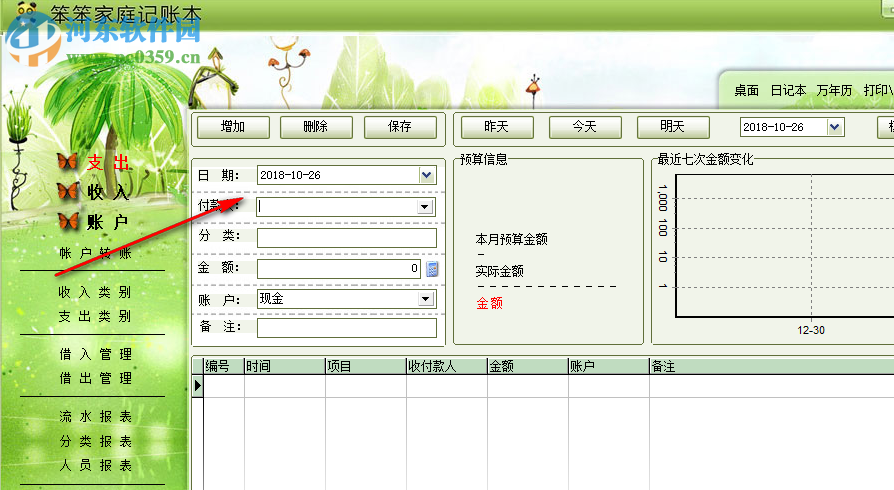Click the butterfly icon beside 支出

67,161
